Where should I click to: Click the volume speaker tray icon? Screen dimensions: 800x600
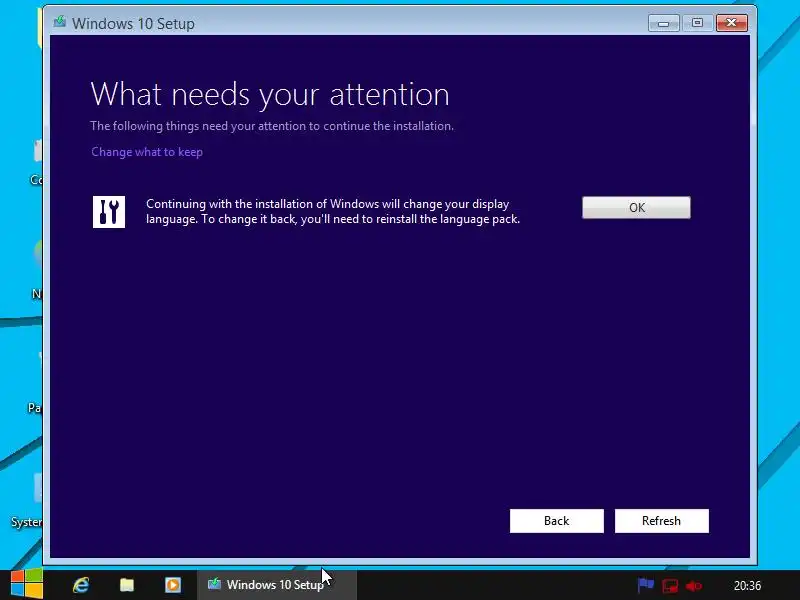[x=694, y=586]
